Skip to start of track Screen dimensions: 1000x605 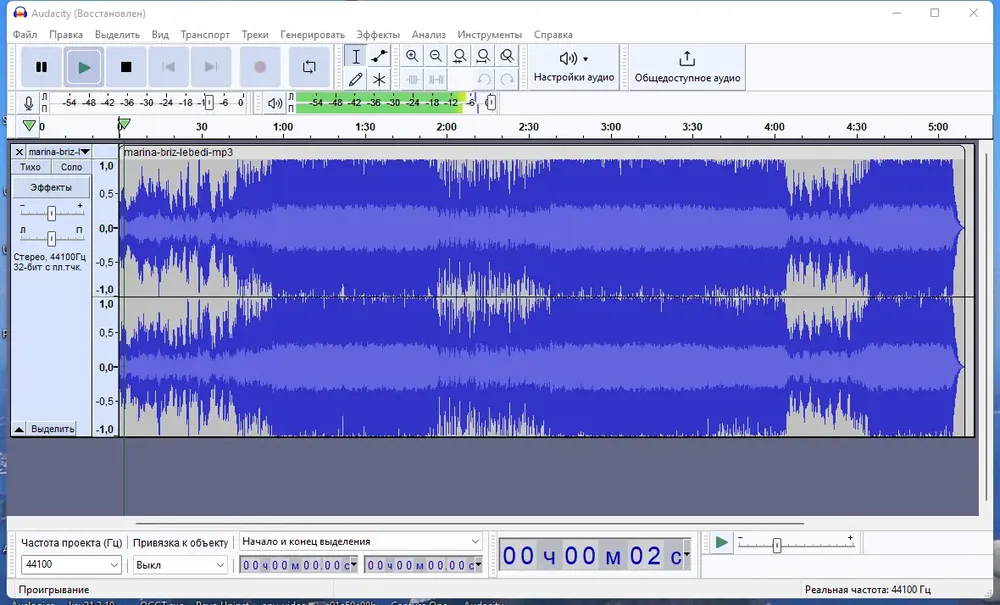point(168,67)
